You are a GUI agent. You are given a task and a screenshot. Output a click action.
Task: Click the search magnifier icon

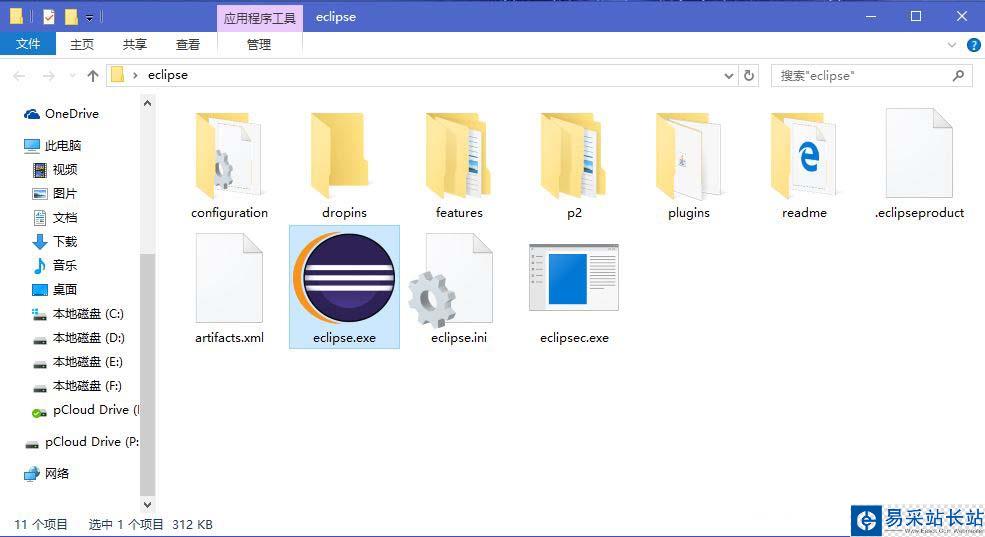(958, 75)
